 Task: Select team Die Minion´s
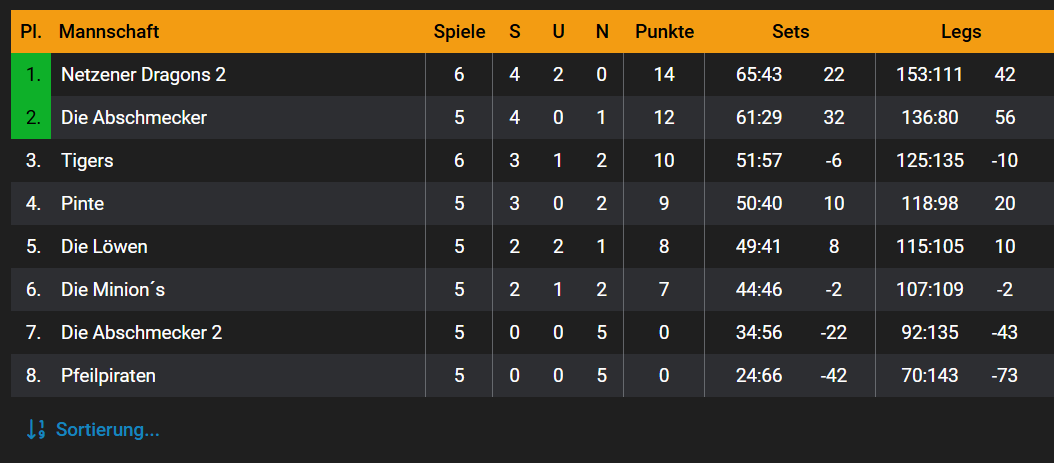click(113, 290)
